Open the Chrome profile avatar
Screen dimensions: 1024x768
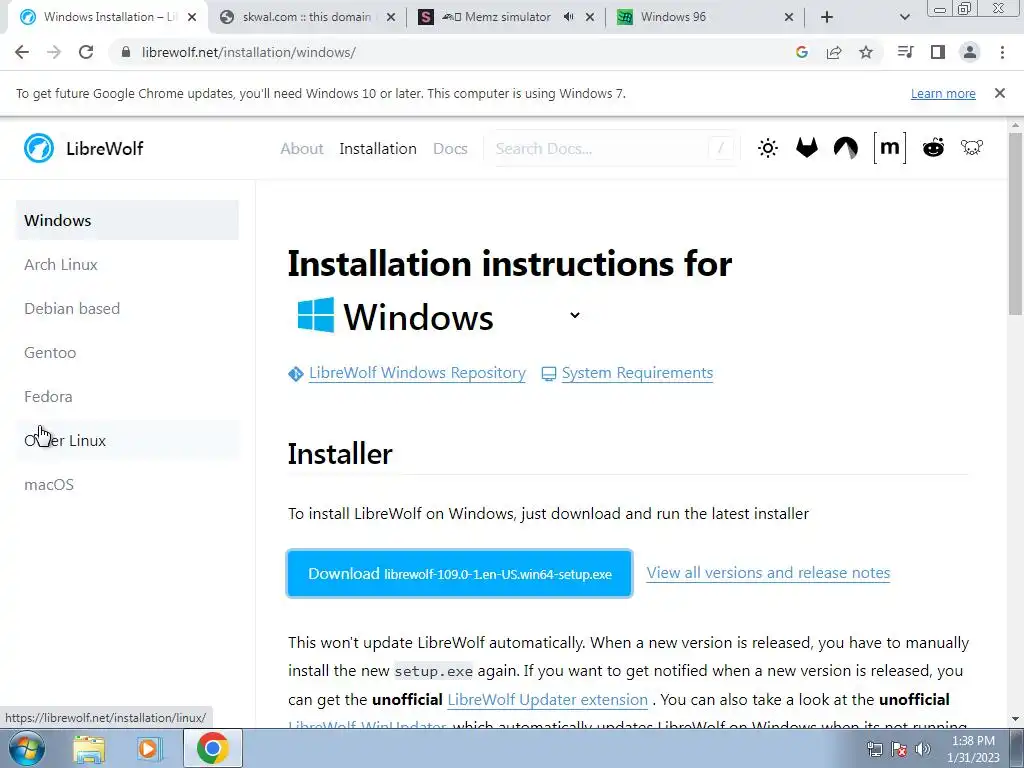(970, 52)
